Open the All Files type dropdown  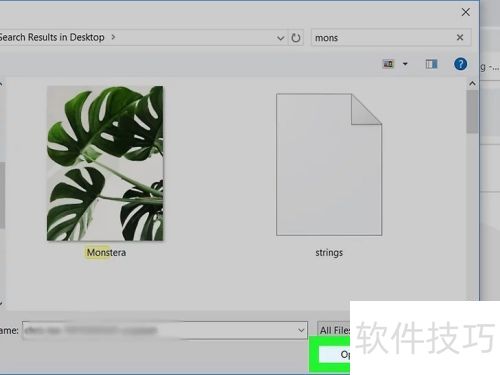334,330
